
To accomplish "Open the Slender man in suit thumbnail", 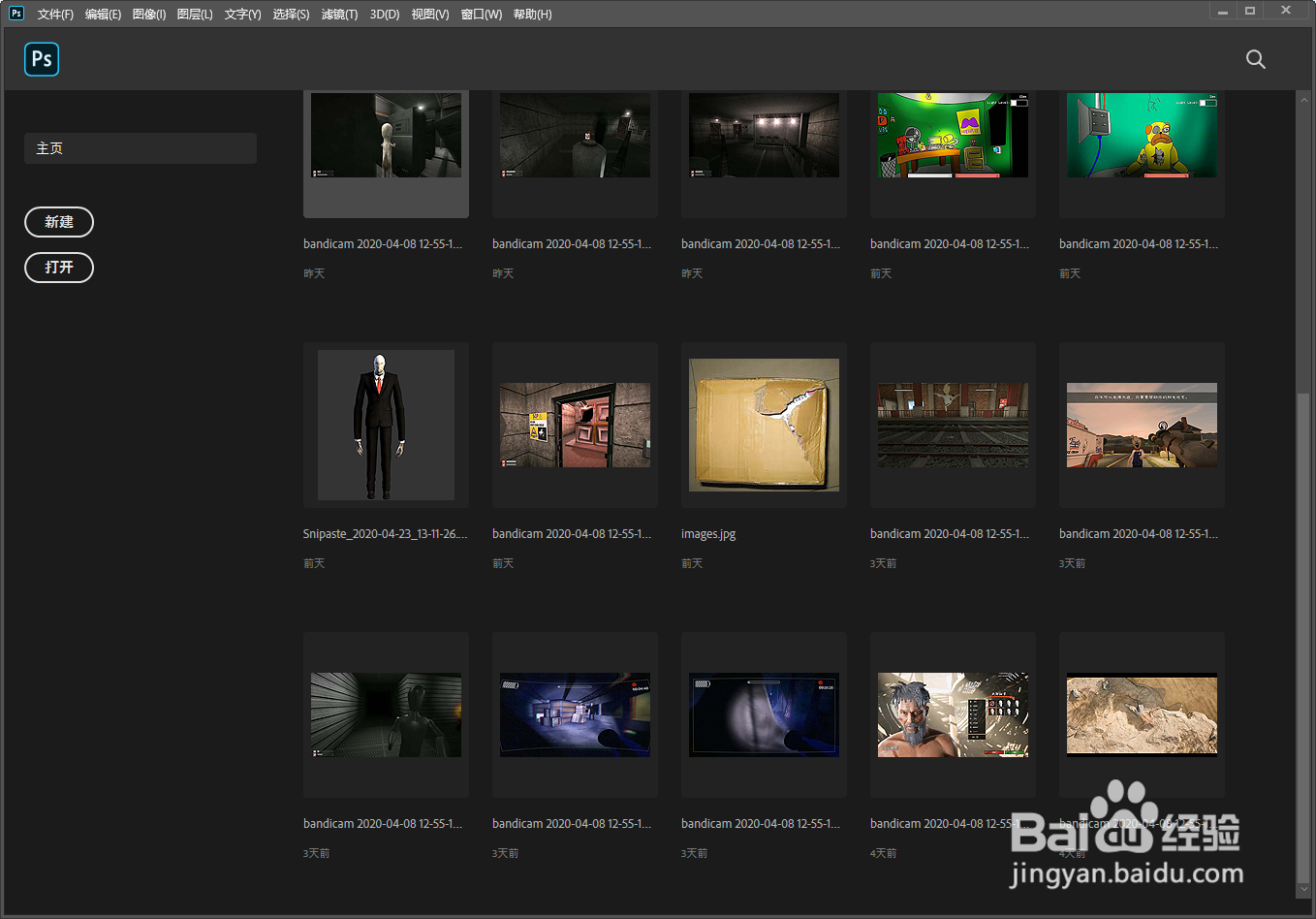I will pyautogui.click(x=386, y=425).
